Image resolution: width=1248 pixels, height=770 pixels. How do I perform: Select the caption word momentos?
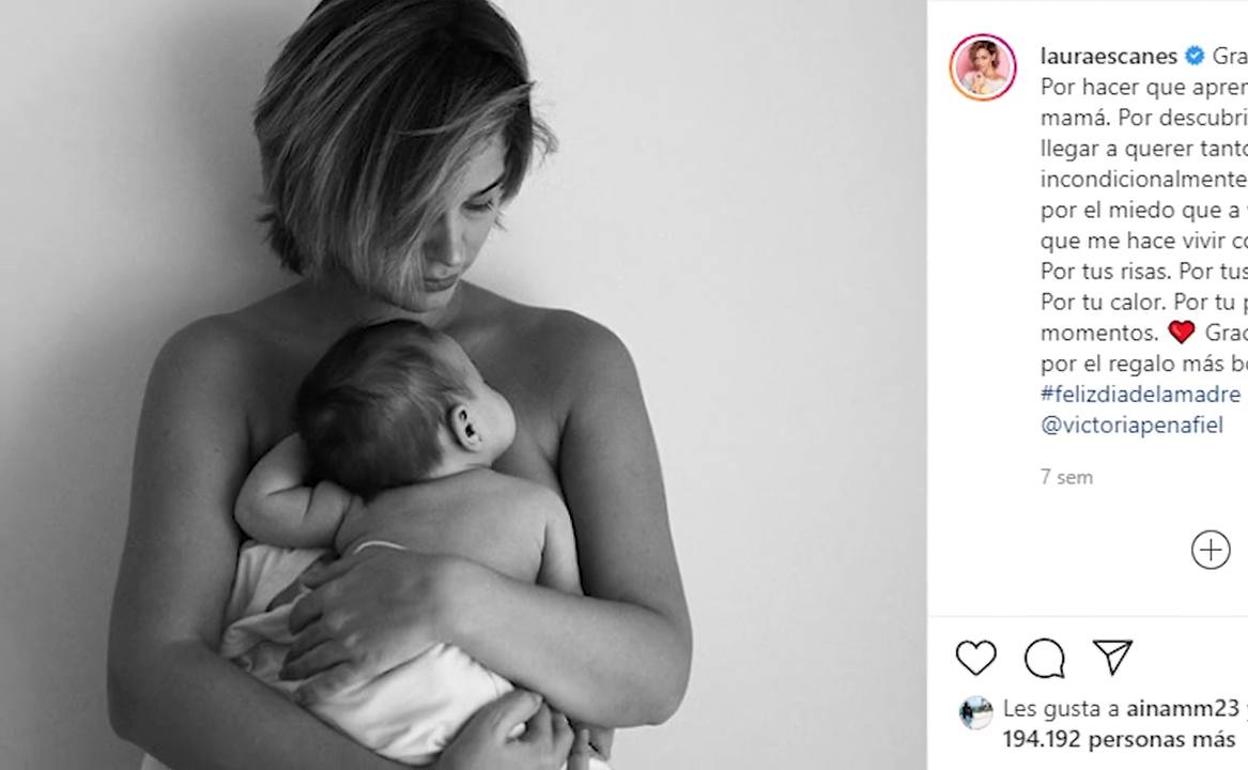pyautogui.click(x=1099, y=332)
